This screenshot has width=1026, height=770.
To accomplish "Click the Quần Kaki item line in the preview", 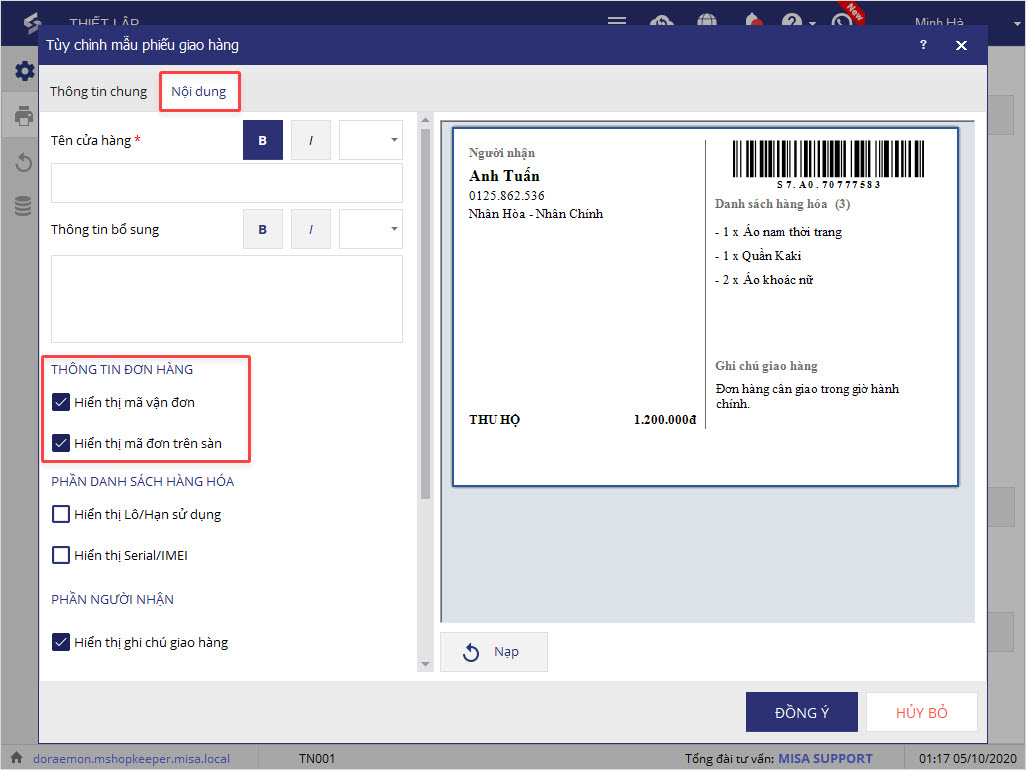I will [758, 256].
